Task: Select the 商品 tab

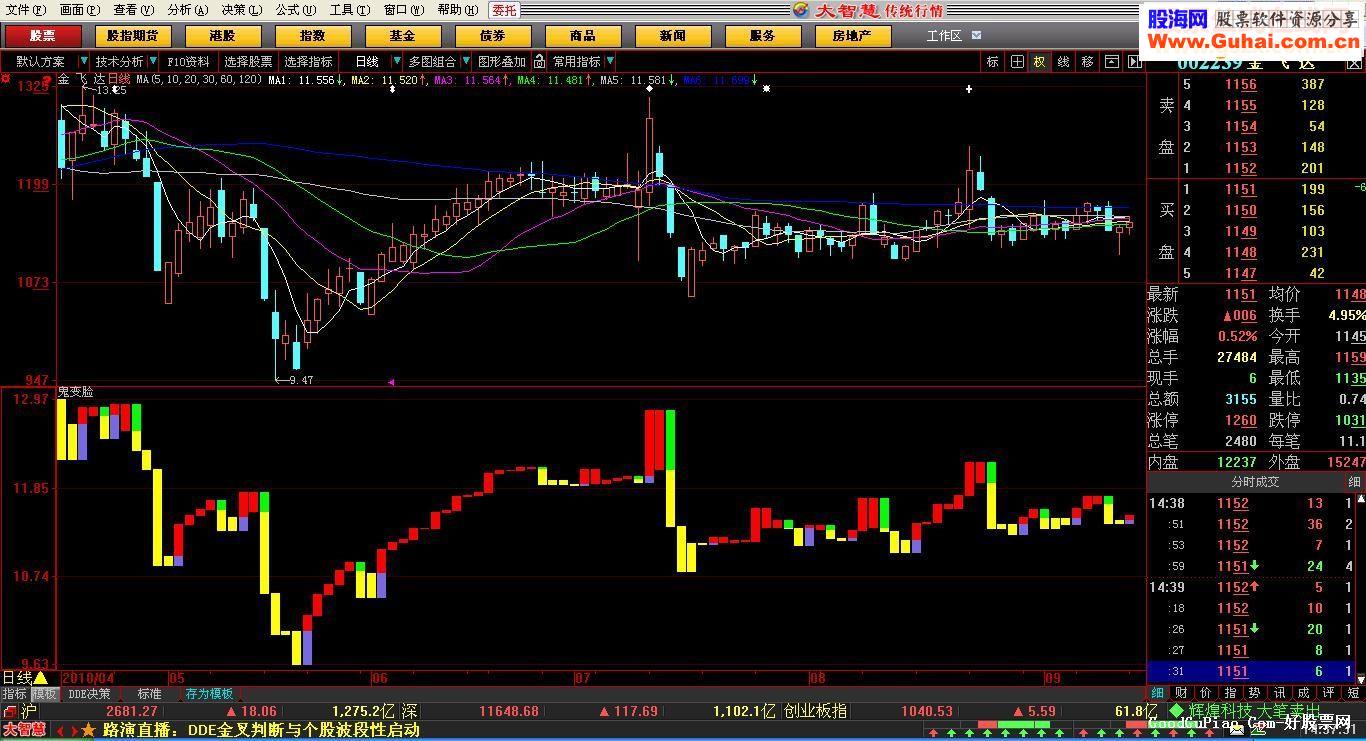Action: click(x=583, y=35)
